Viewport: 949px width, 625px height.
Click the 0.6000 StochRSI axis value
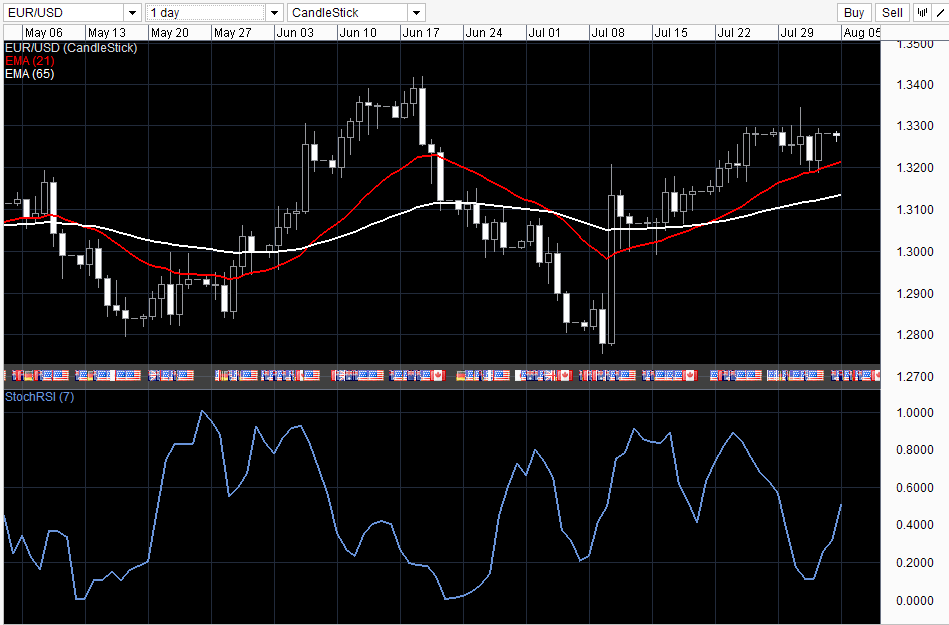[x=915, y=488]
